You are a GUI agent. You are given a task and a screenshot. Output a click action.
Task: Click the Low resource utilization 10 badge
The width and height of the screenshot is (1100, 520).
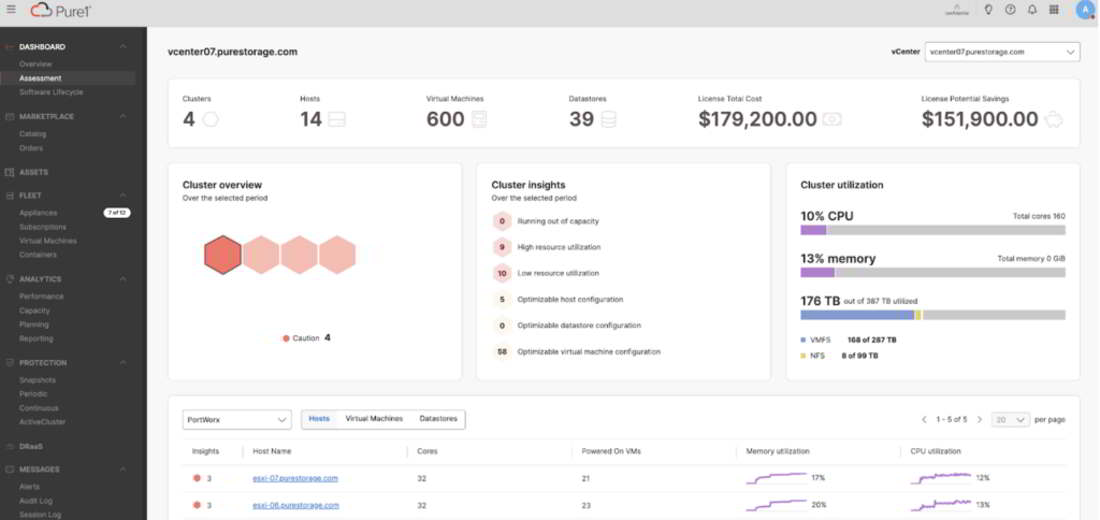502,273
